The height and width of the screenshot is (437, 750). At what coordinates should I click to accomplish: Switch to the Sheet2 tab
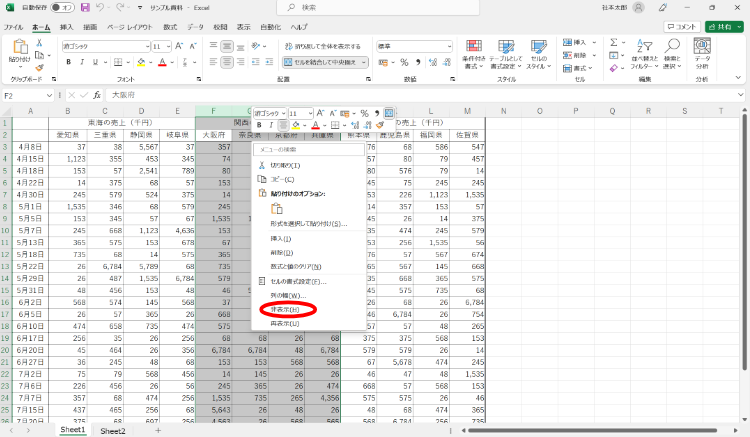[x=113, y=431]
